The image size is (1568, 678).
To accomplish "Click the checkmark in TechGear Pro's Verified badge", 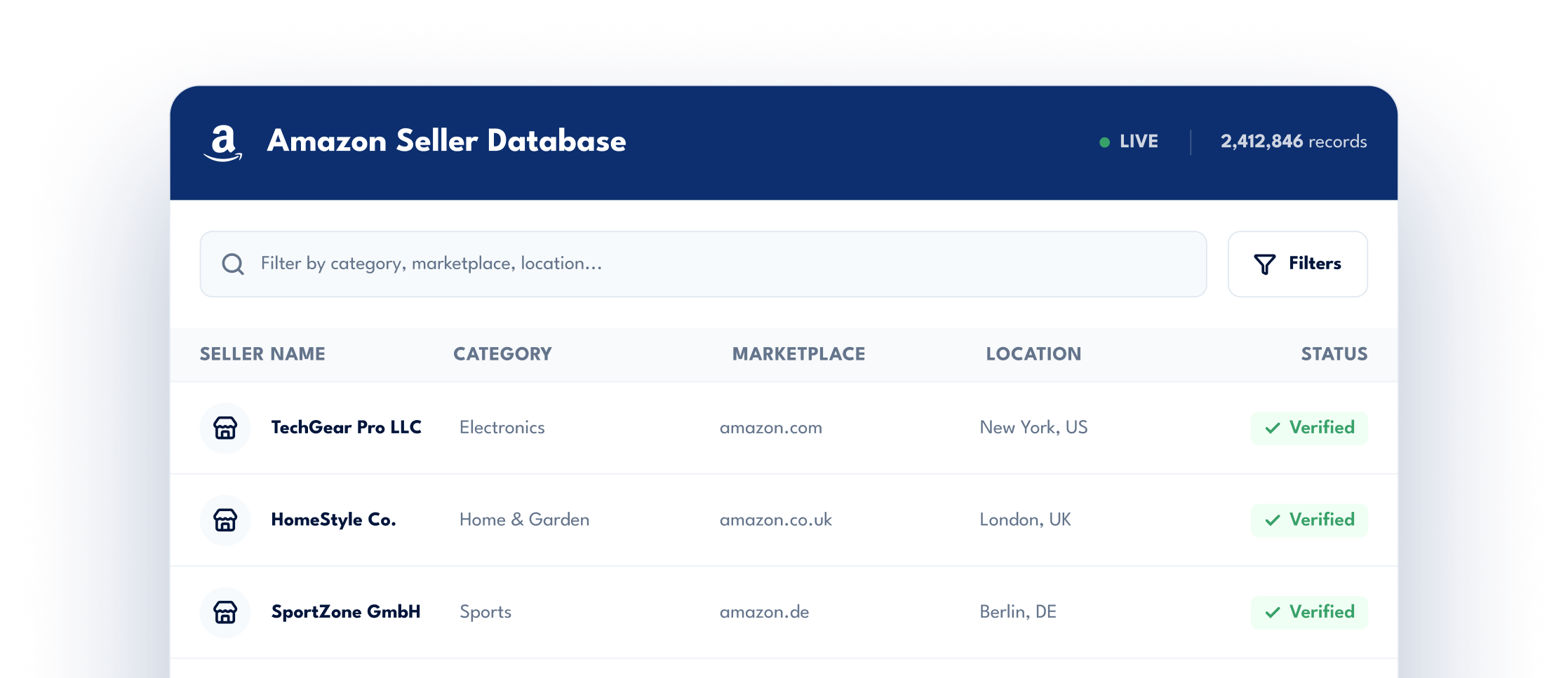I will click(1273, 428).
